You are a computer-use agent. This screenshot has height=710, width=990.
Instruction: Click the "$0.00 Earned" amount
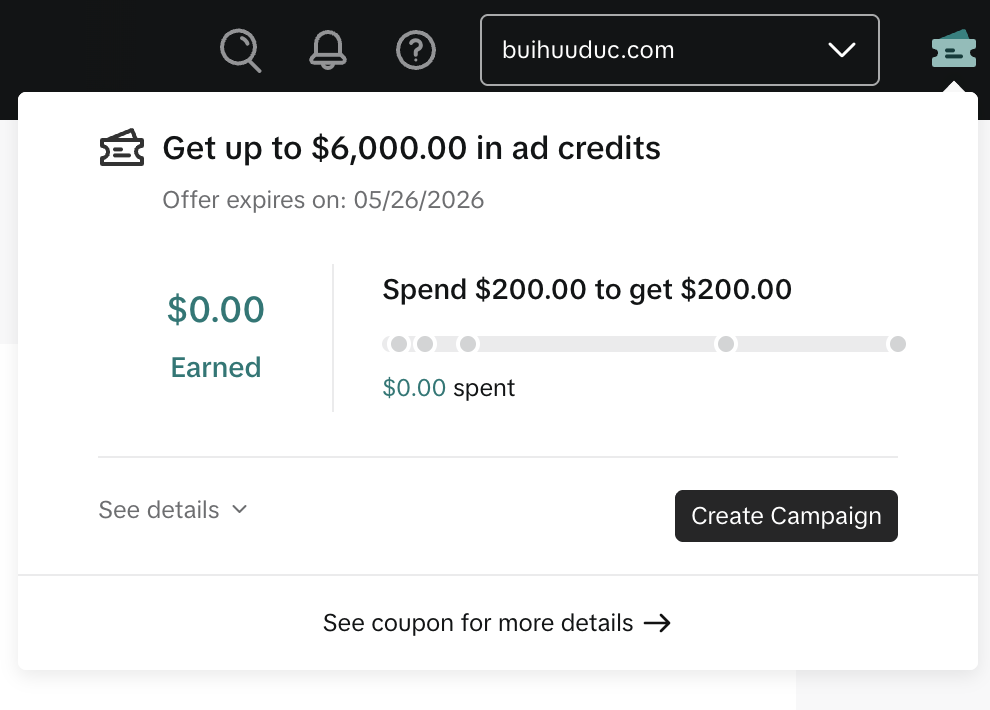[x=216, y=310]
